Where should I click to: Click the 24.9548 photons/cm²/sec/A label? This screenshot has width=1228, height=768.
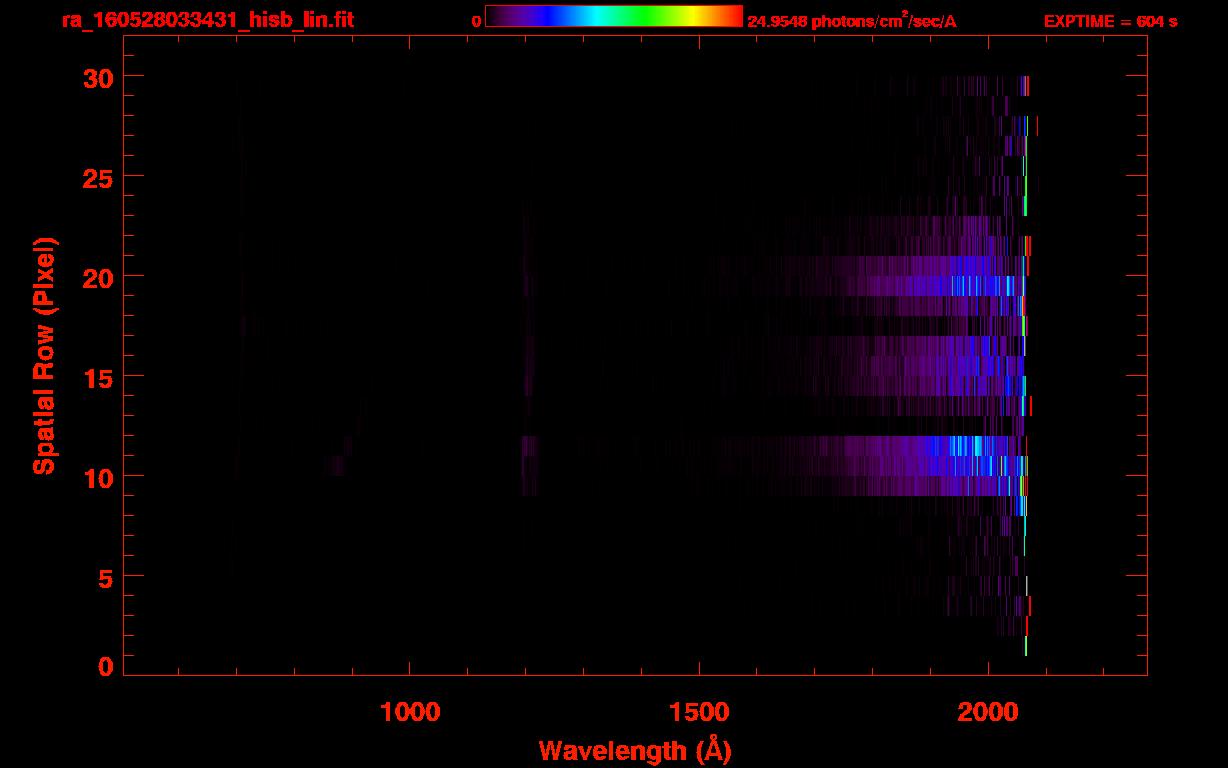[852, 20]
